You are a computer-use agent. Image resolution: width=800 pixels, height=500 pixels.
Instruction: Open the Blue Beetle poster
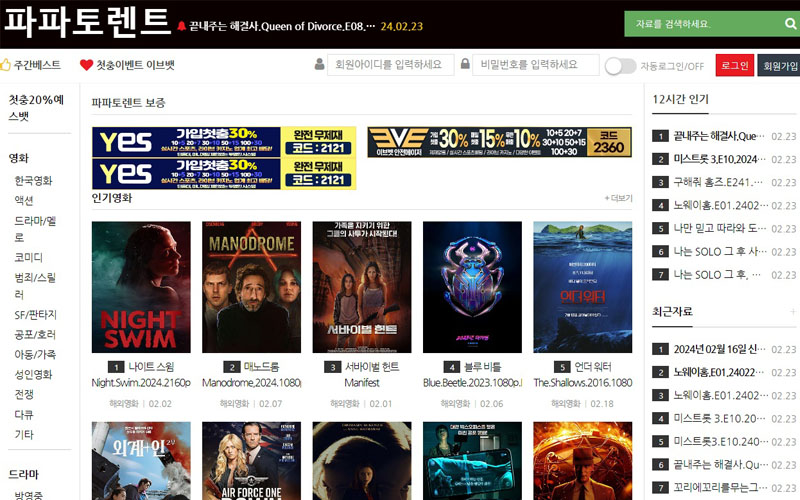[x=472, y=287]
